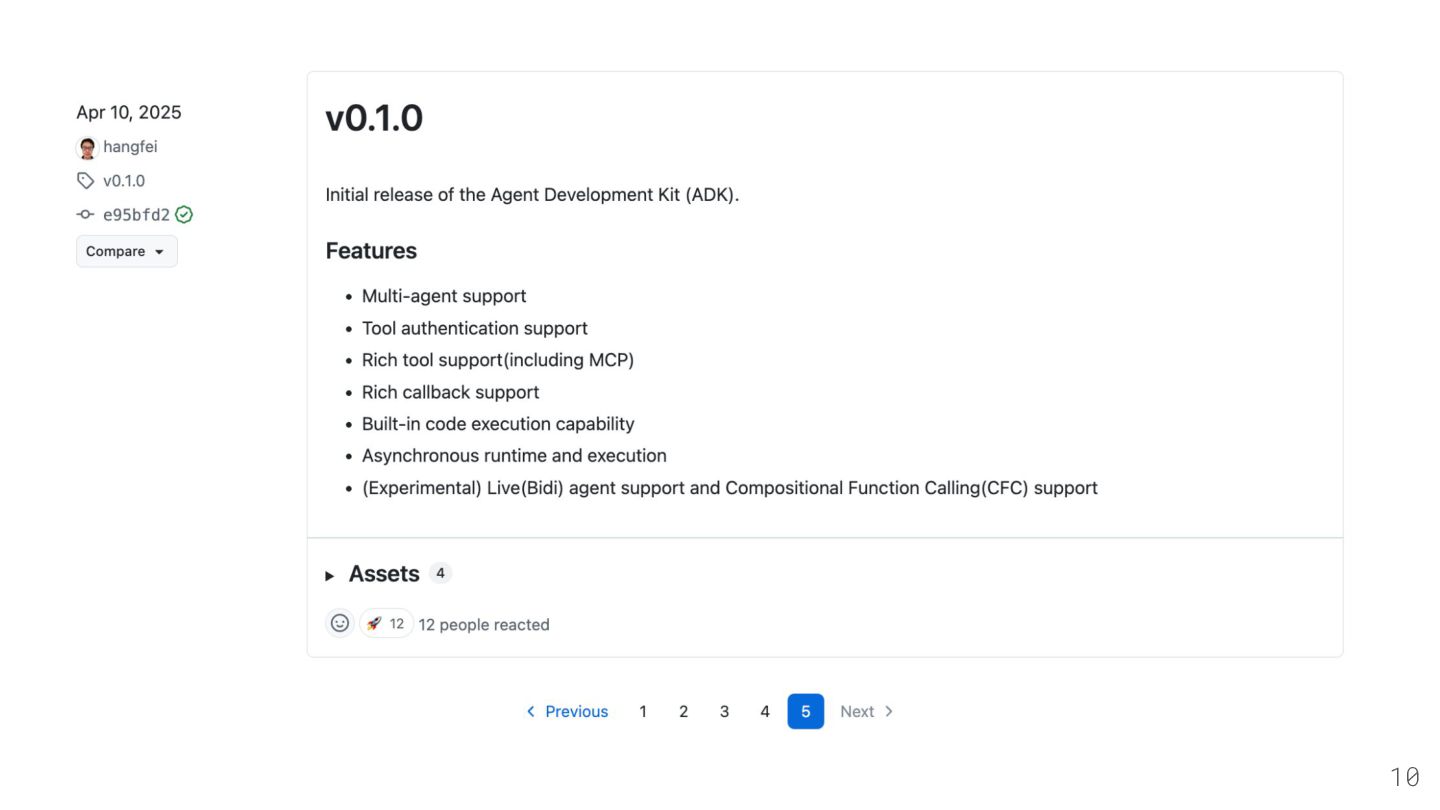Click the green verified check icon
This screenshot has height=810, width=1440.
click(184, 215)
